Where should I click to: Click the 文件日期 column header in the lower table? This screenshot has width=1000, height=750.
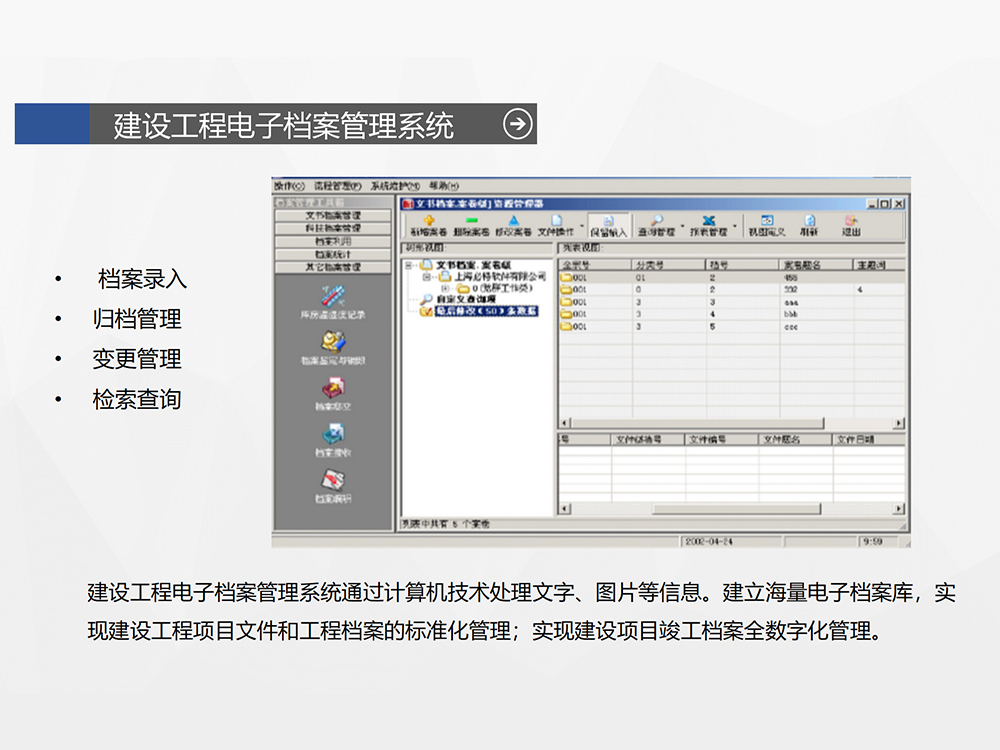click(x=869, y=439)
